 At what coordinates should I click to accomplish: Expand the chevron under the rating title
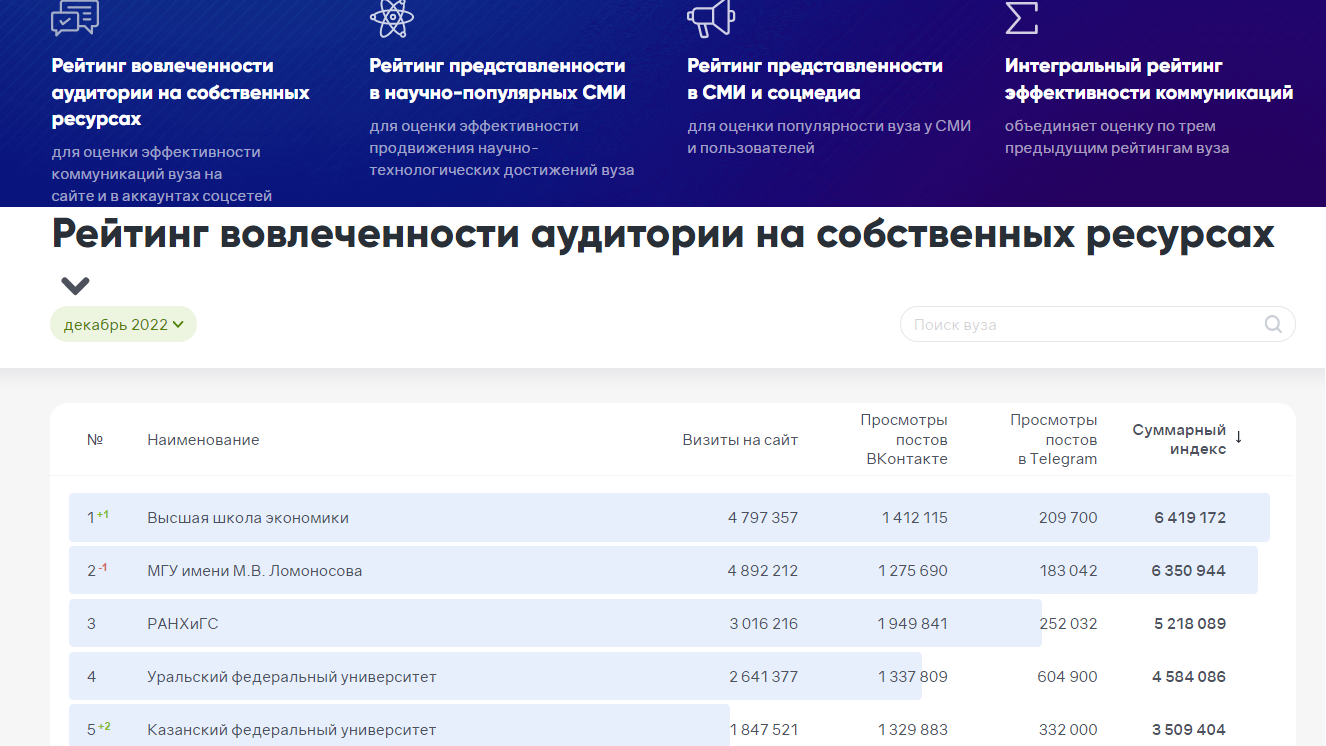[75, 286]
